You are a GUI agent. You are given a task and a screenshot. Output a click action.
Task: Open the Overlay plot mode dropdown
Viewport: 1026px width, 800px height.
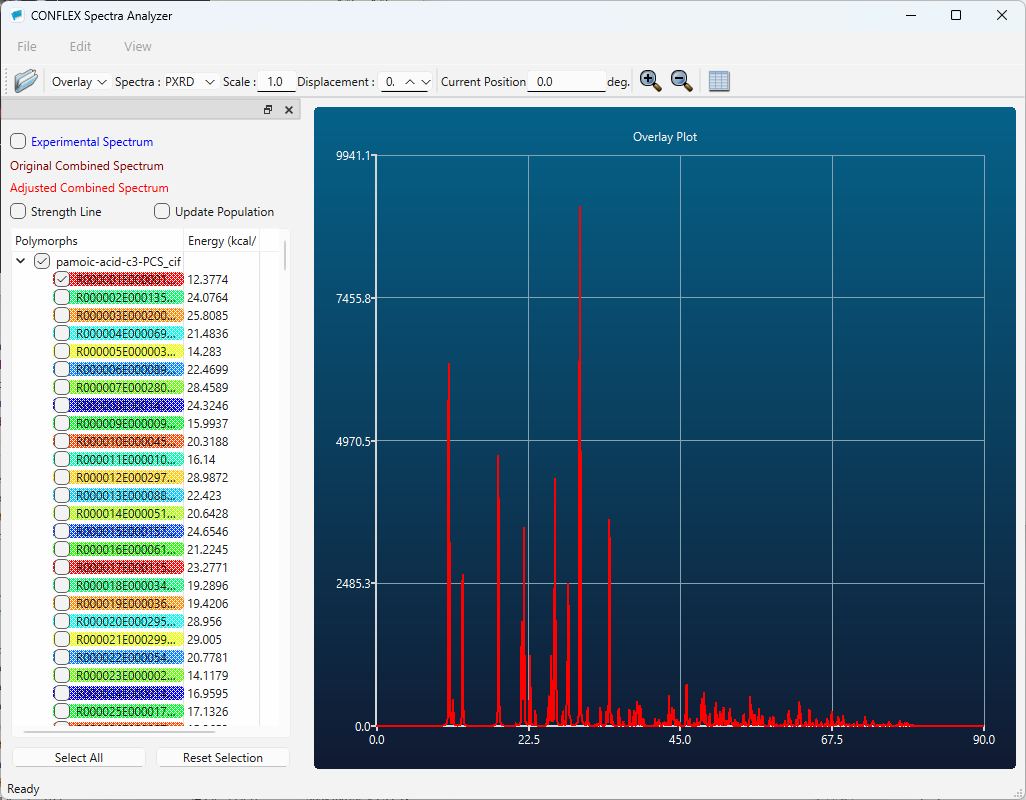79,82
